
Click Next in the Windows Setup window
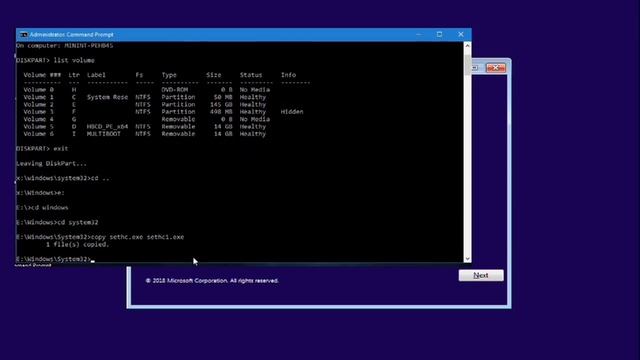(x=481, y=276)
